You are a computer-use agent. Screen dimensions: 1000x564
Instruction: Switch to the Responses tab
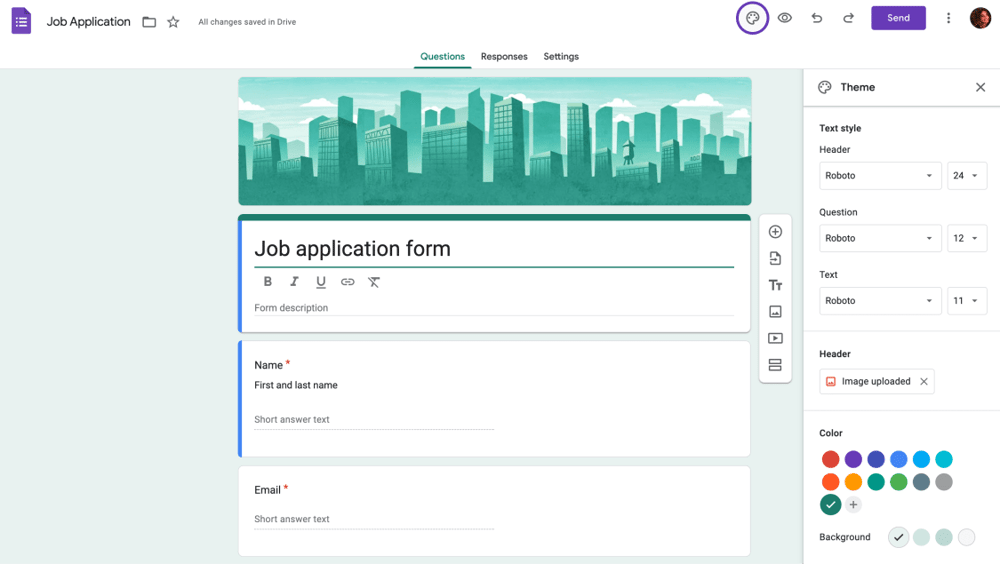coord(504,57)
